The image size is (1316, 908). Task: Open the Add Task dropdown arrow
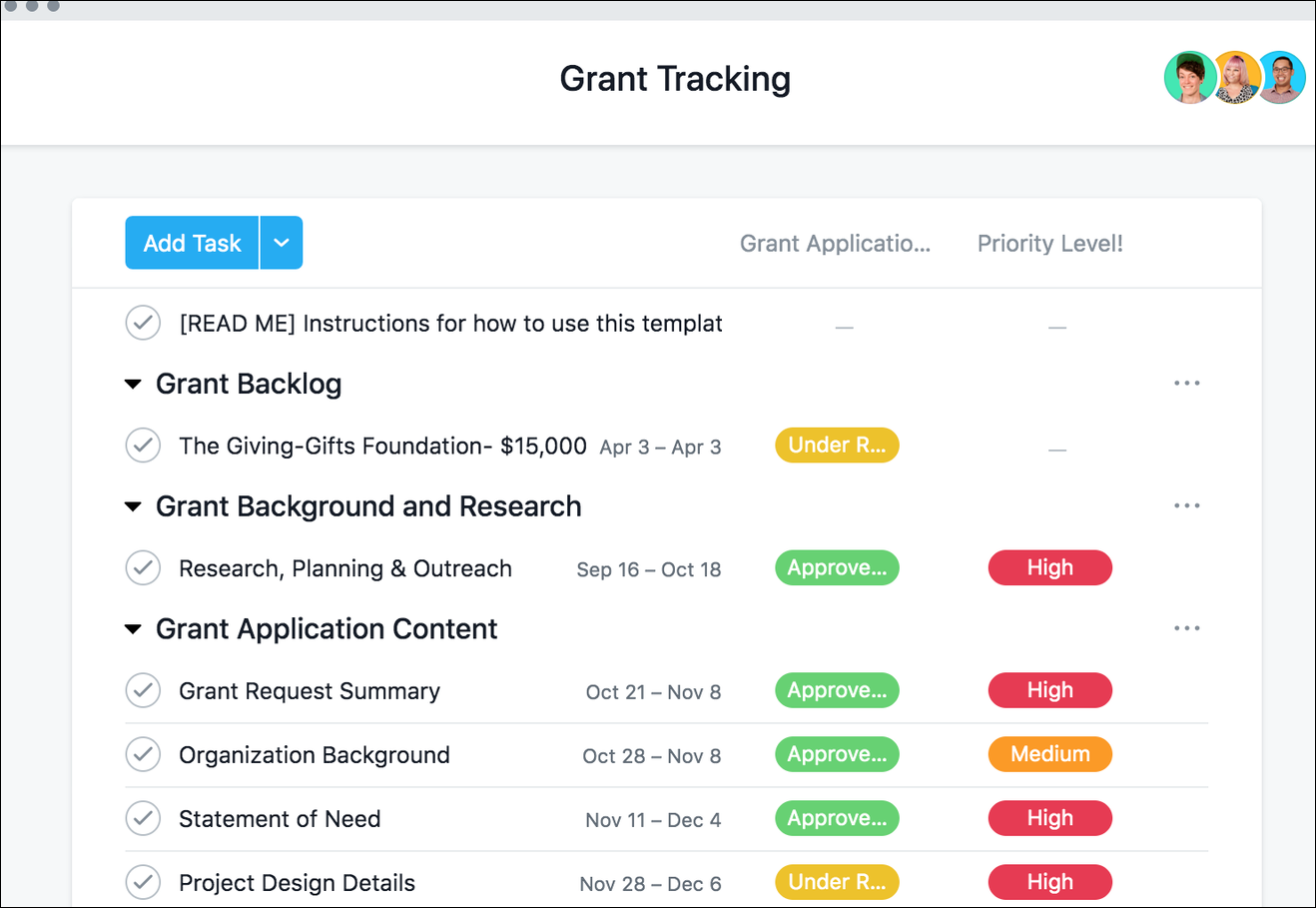[x=282, y=243]
